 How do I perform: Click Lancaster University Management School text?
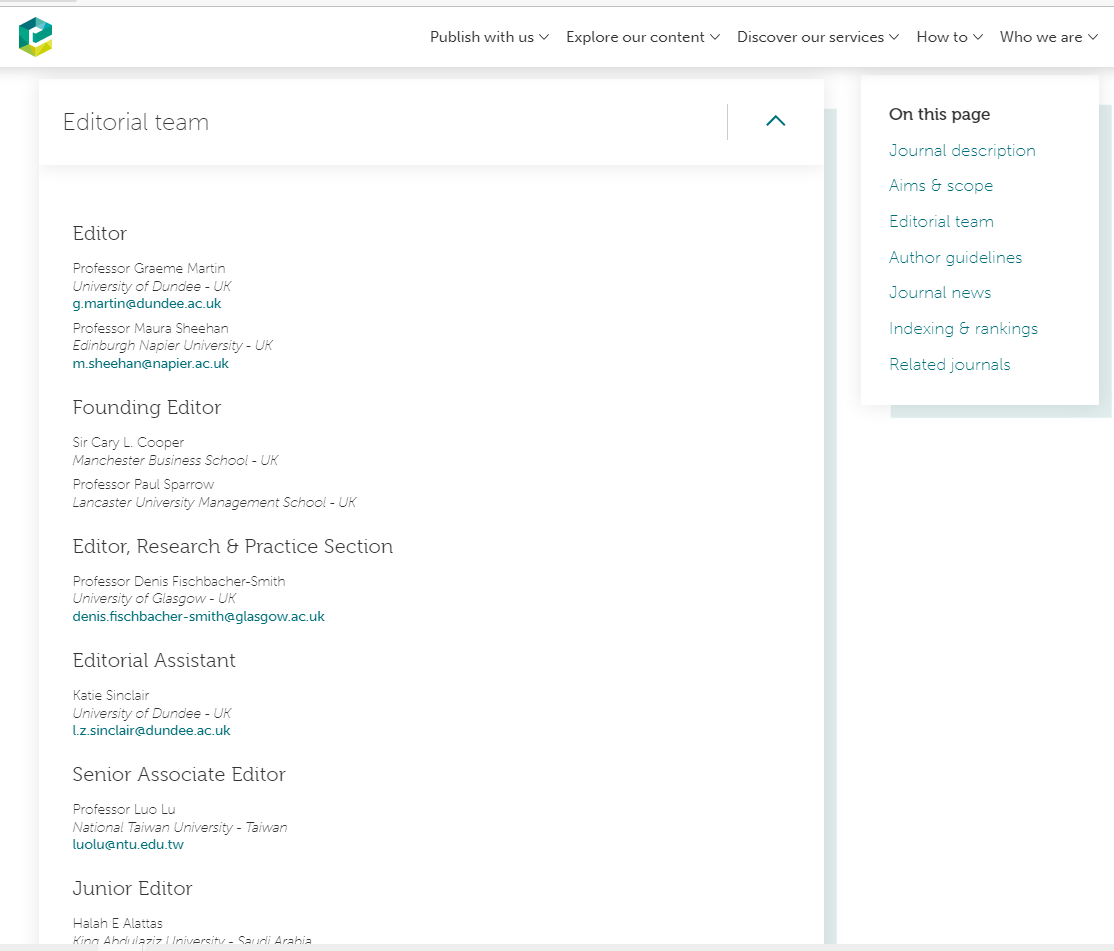[199, 503]
